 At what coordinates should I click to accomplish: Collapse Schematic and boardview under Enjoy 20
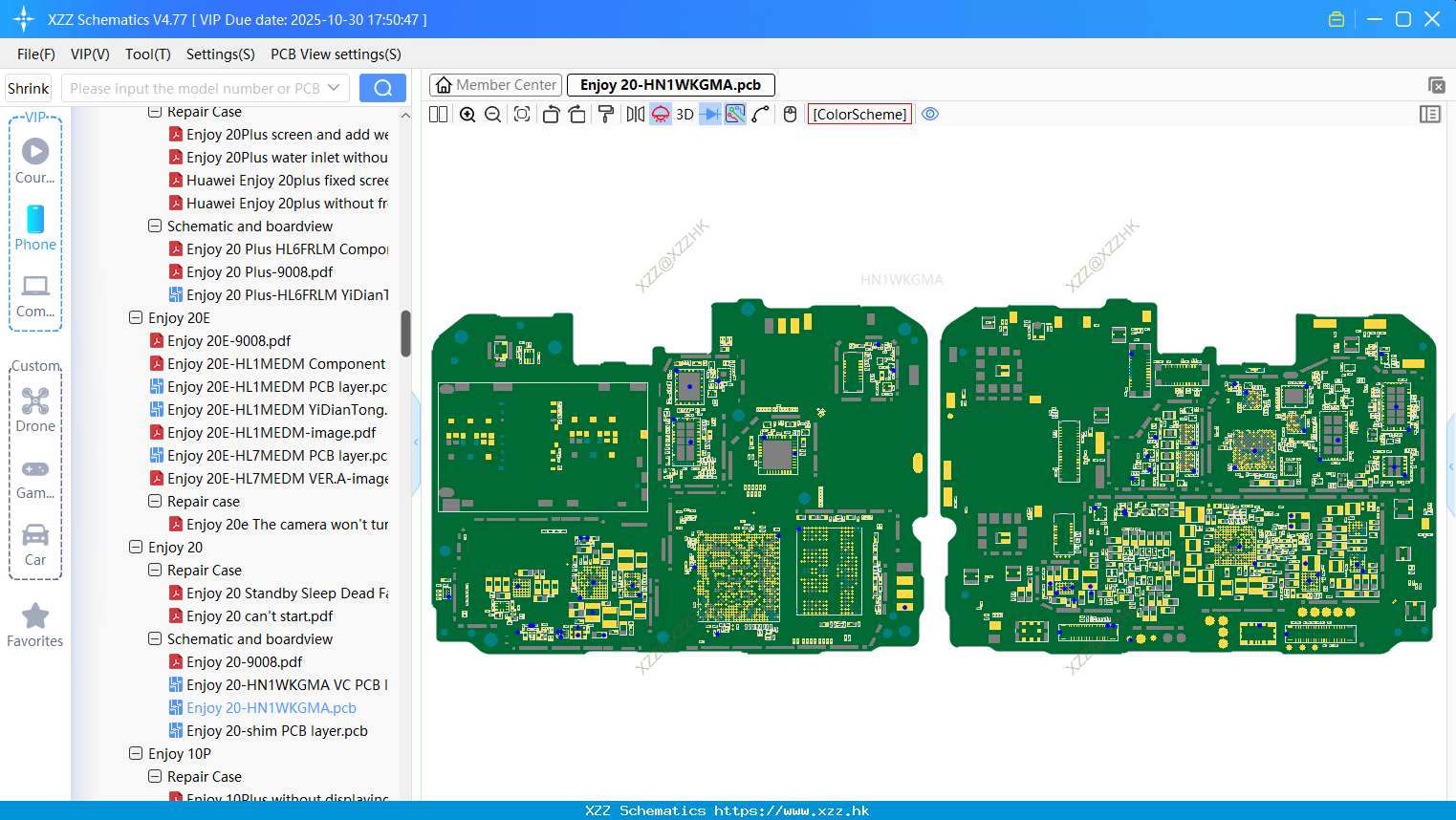(x=155, y=638)
